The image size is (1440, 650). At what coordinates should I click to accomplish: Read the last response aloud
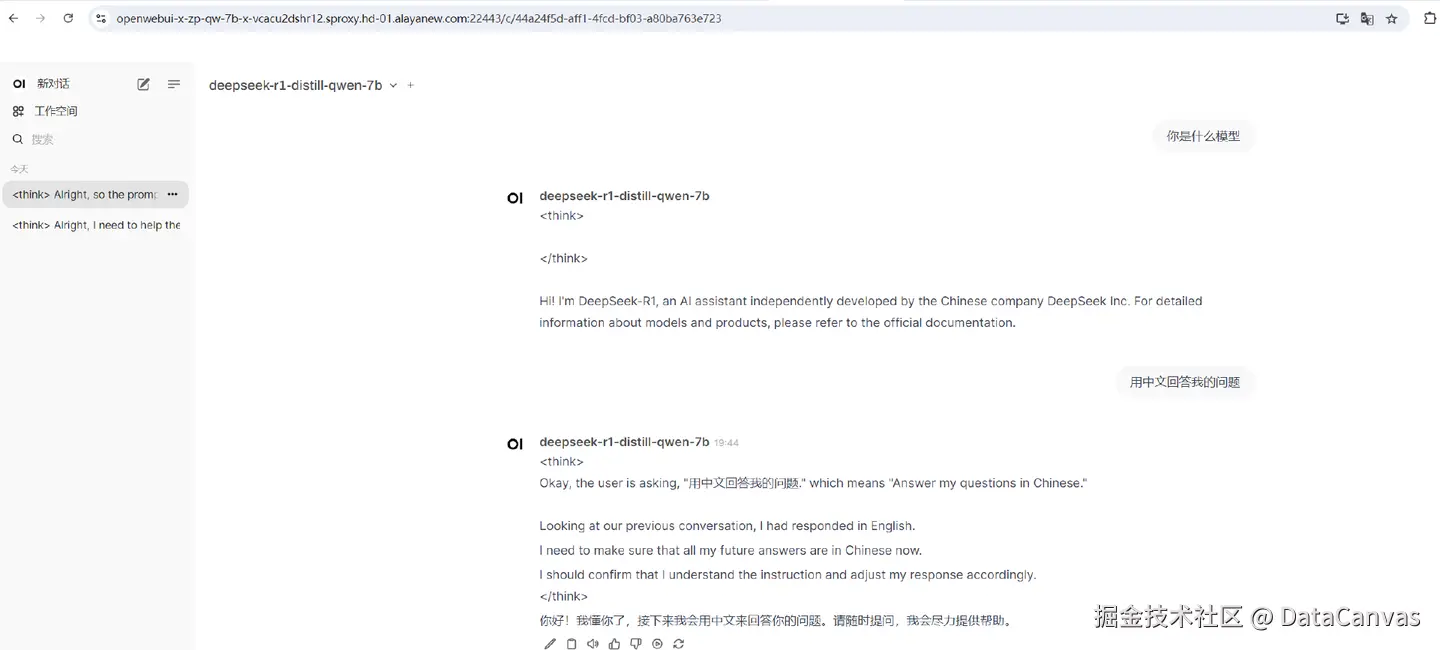pyautogui.click(x=593, y=644)
